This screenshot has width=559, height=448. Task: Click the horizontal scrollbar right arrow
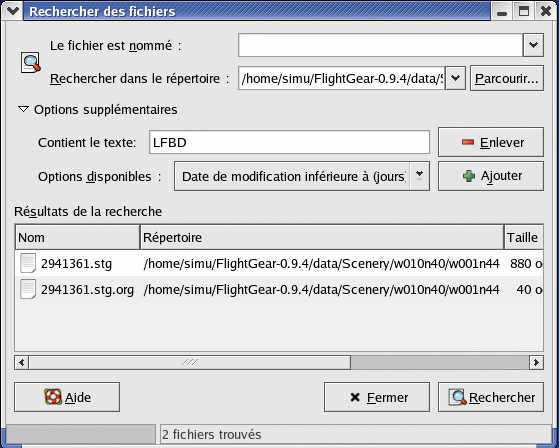(x=536, y=362)
